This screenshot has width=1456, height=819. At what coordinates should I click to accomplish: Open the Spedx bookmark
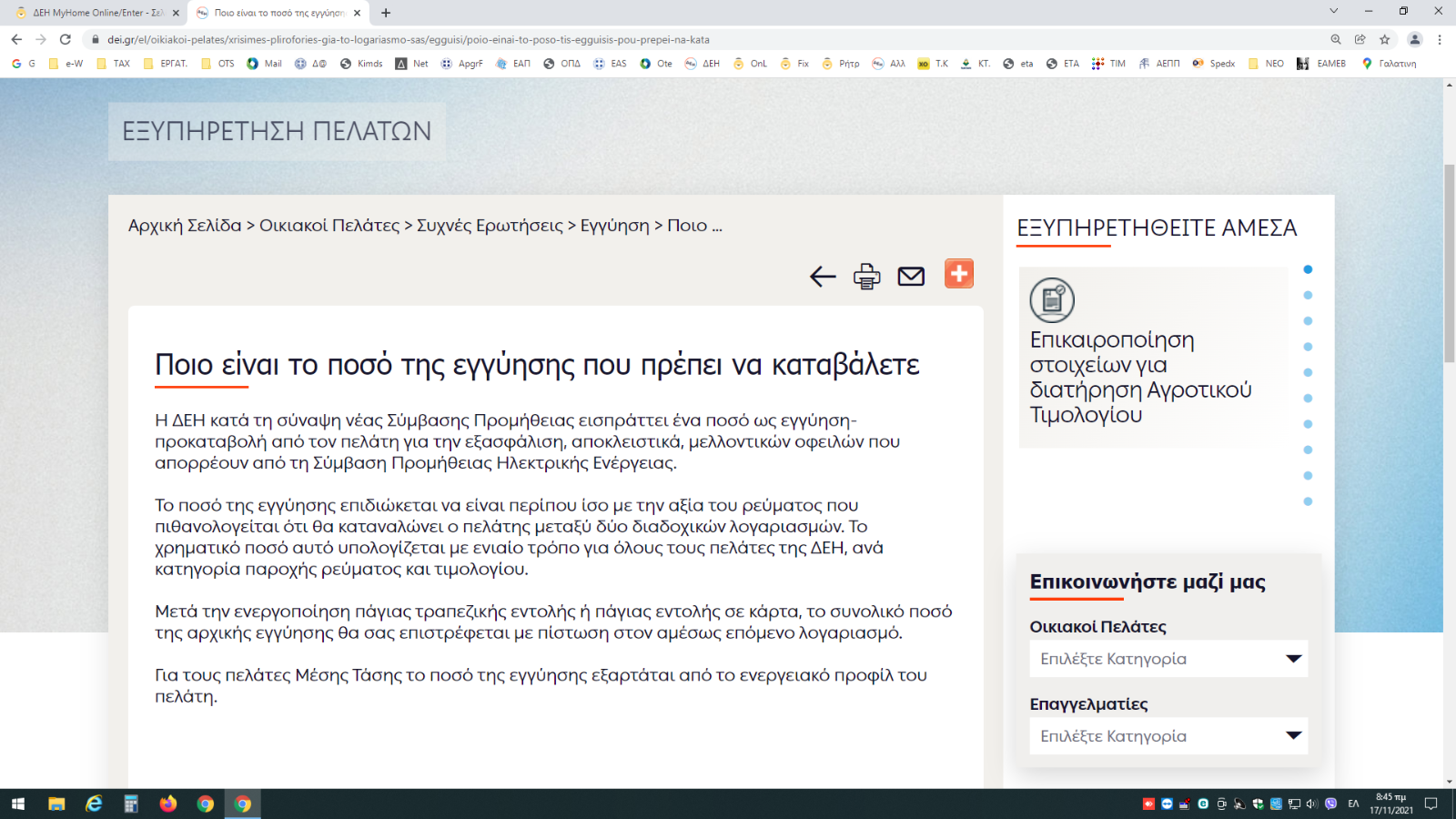click(x=1214, y=64)
